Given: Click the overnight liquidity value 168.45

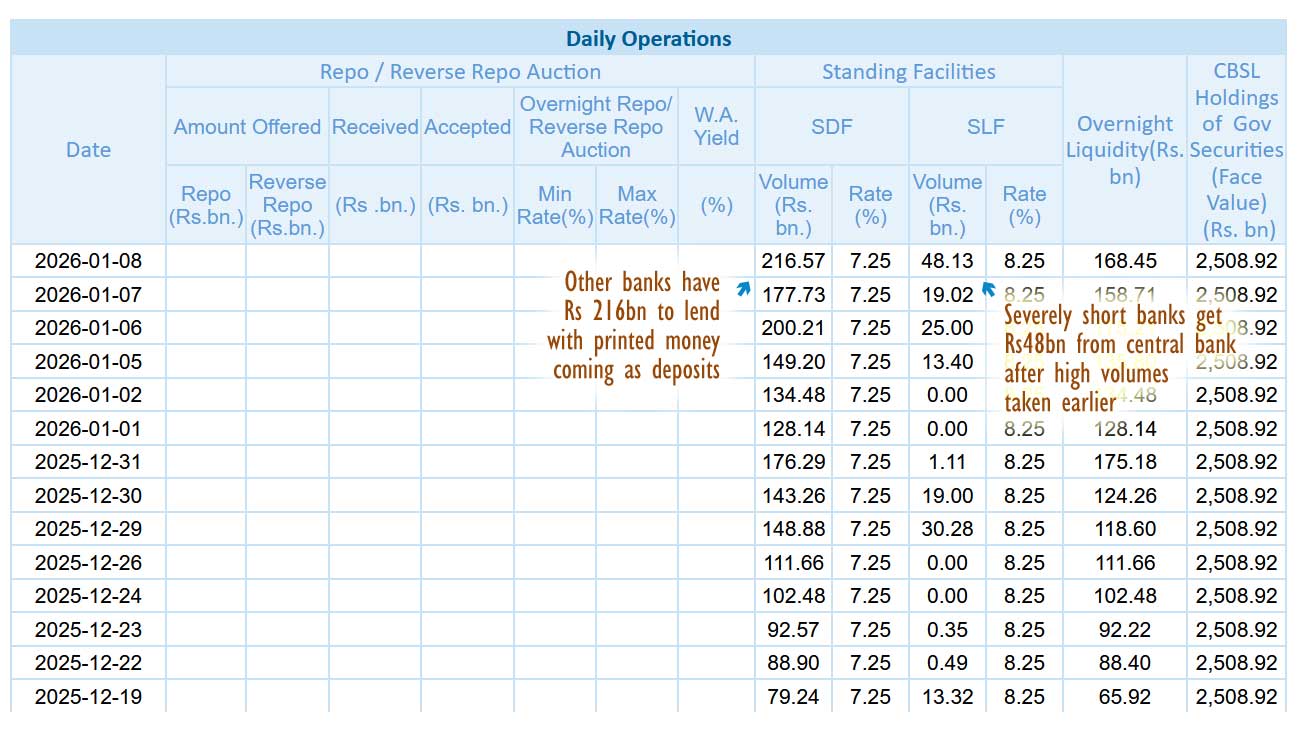Looking at the screenshot, I should [x=1124, y=261].
